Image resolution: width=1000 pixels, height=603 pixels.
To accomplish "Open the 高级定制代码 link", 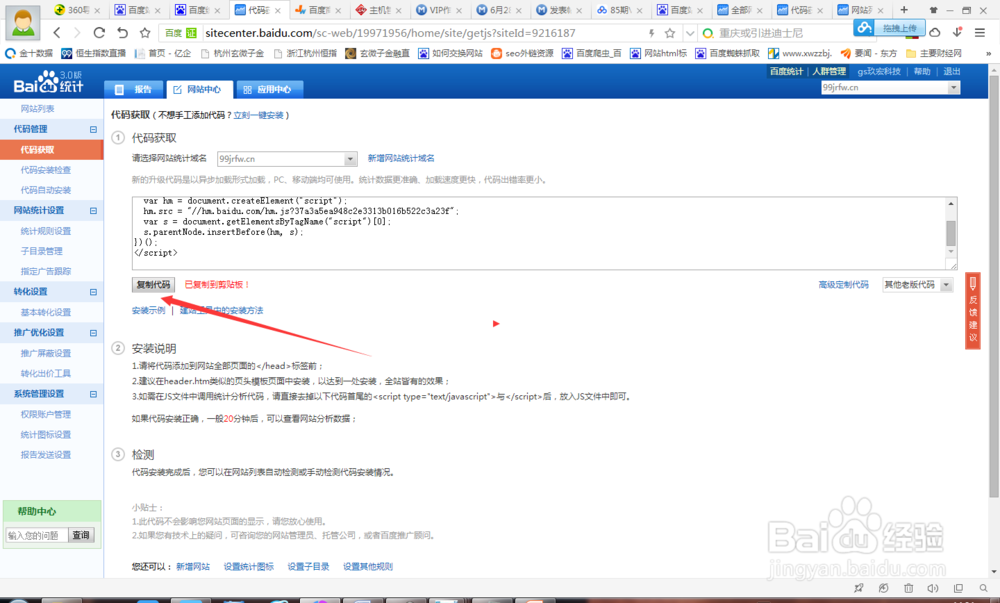I will pos(843,285).
